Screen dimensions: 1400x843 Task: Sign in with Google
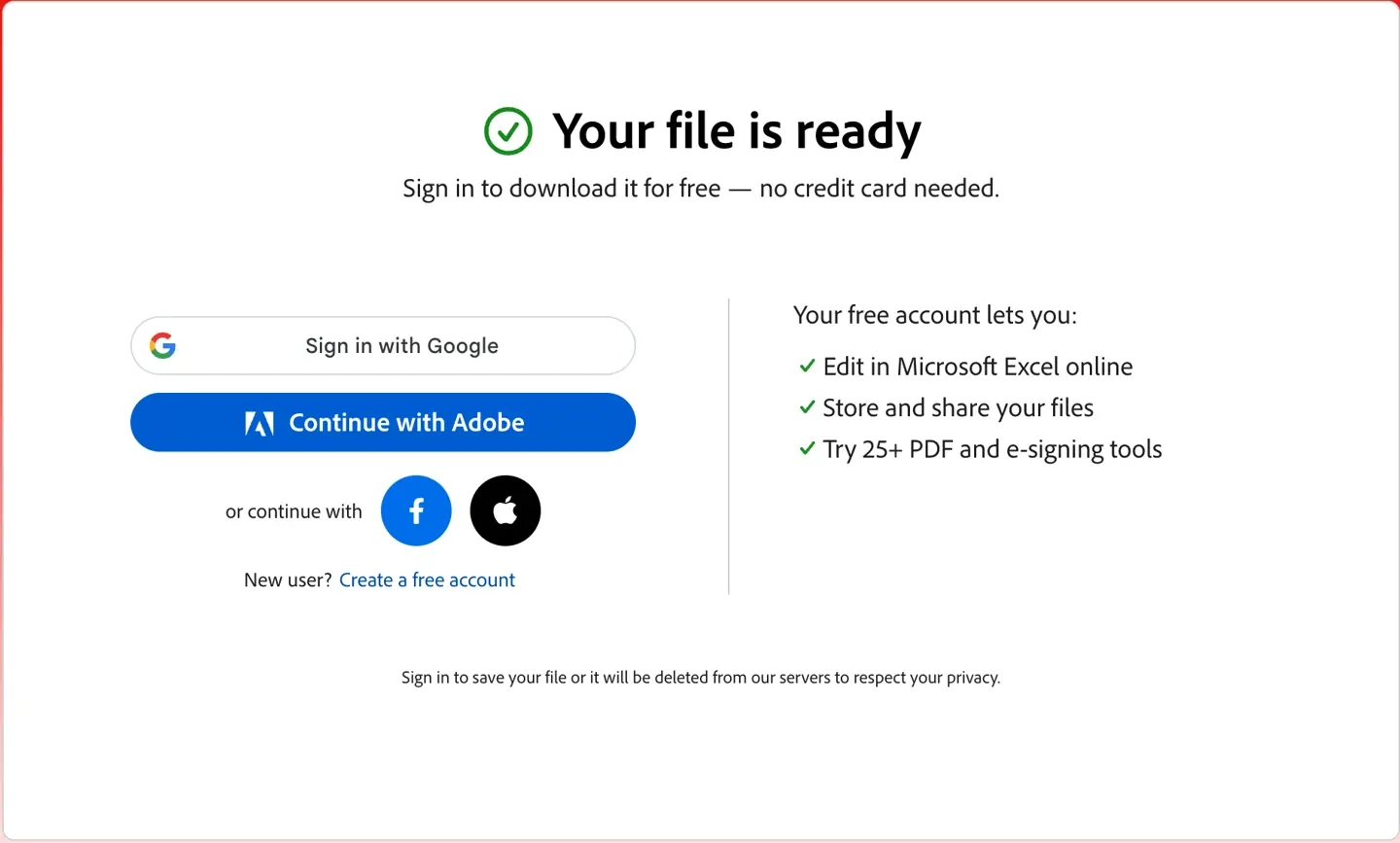pos(383,345)
